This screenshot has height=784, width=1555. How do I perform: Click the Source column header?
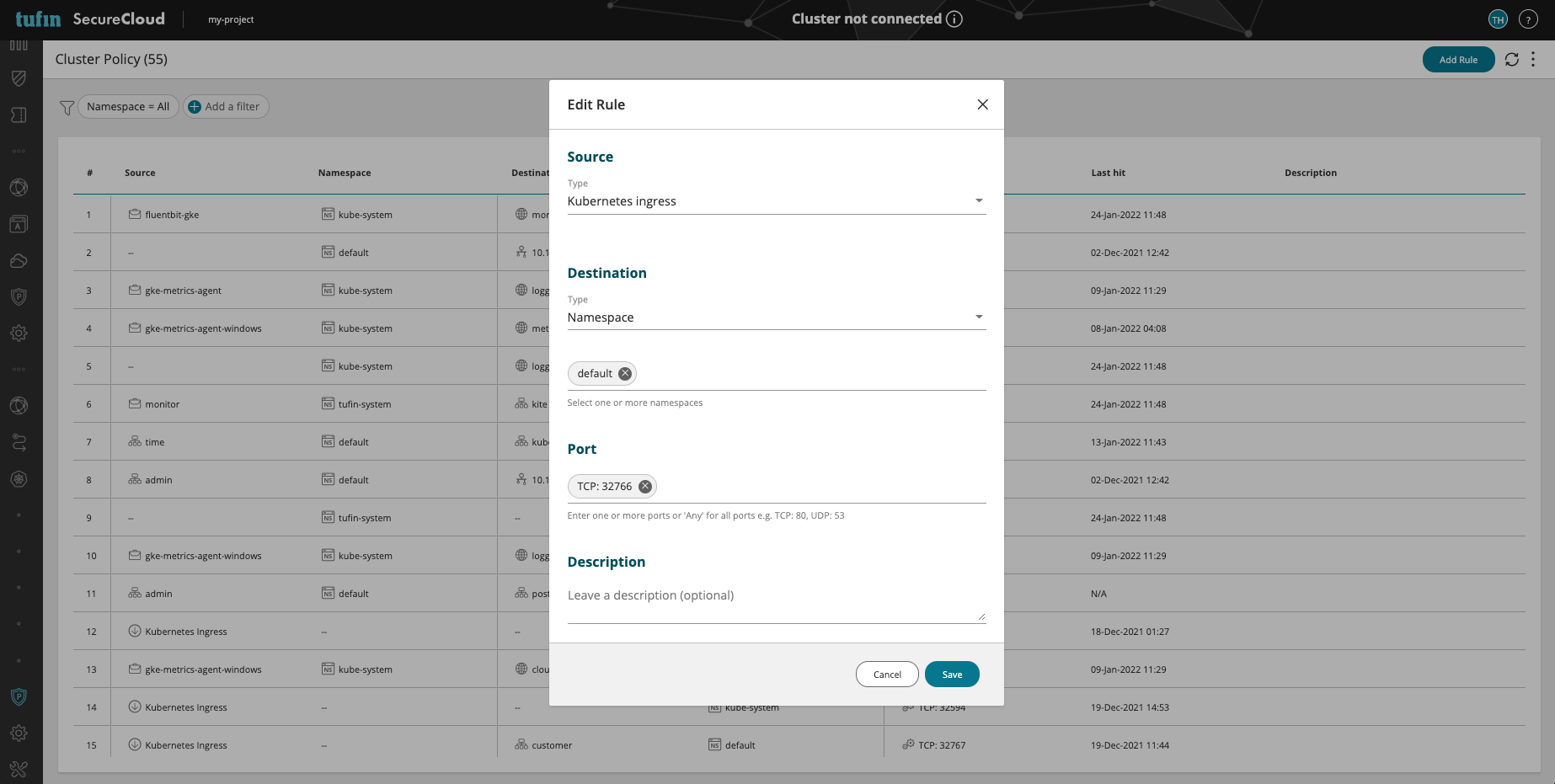click(140, 173)
